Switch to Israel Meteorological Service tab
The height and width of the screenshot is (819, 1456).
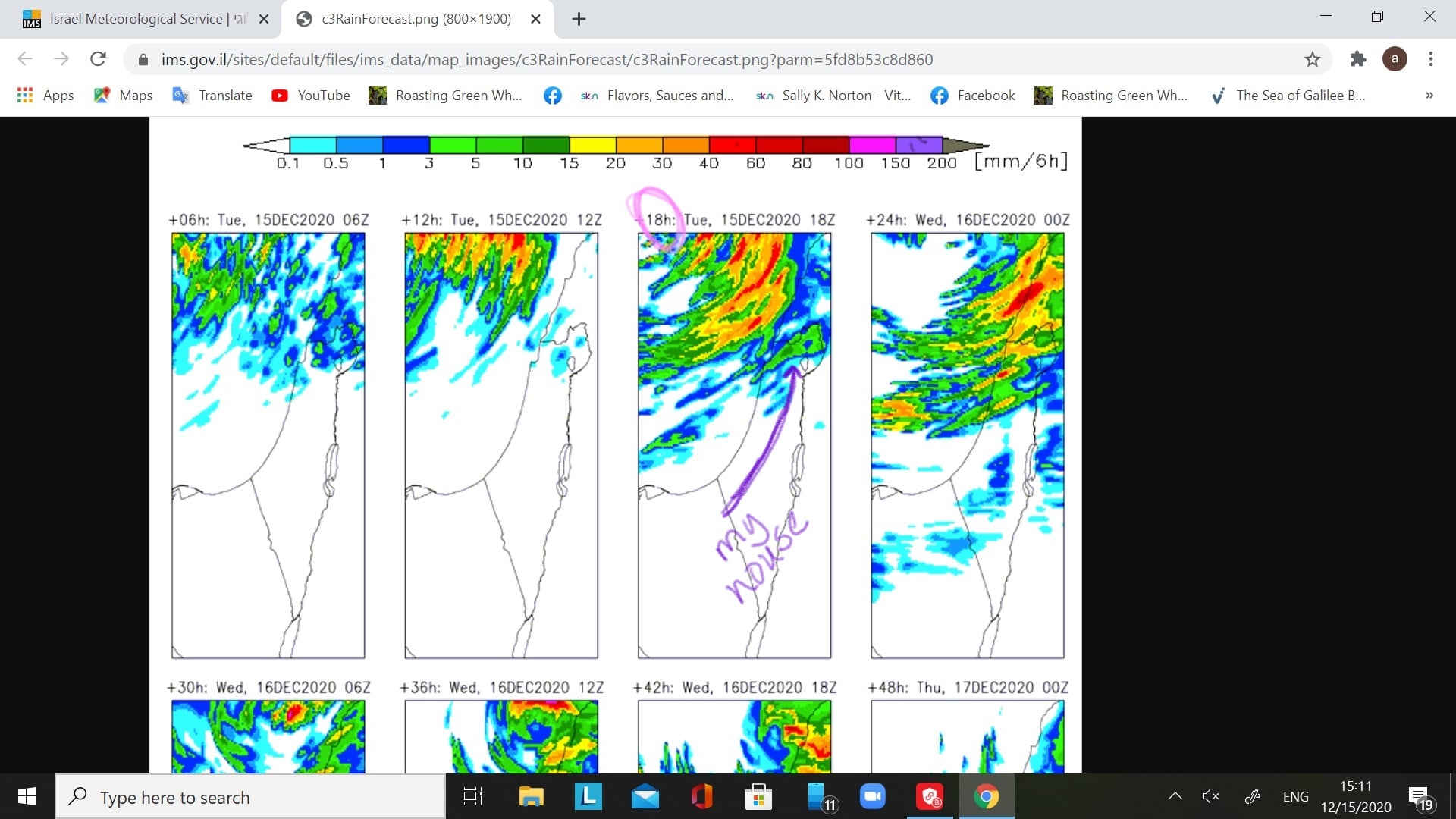coord(136,19)
